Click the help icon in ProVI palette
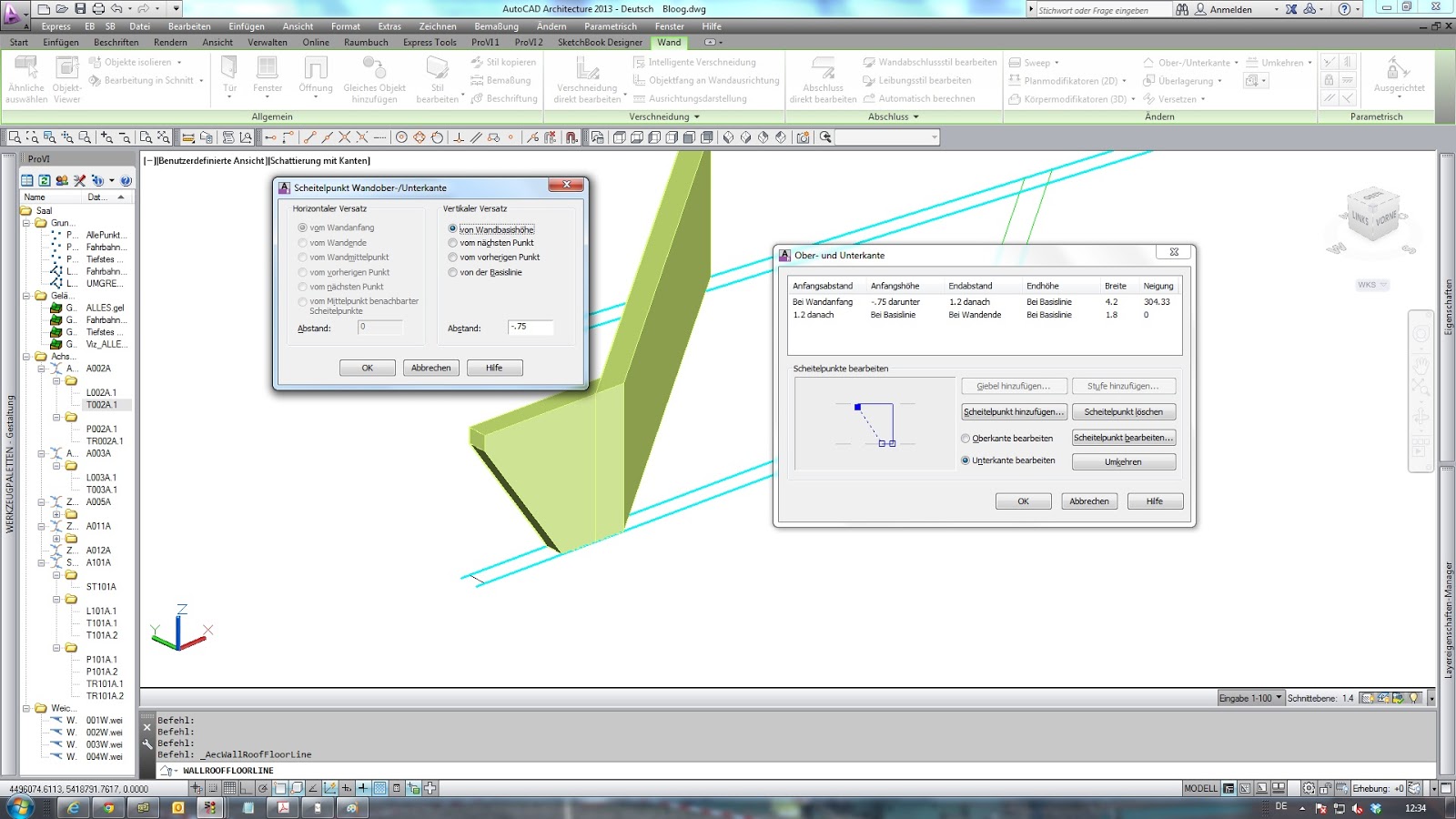 (126, 180)
